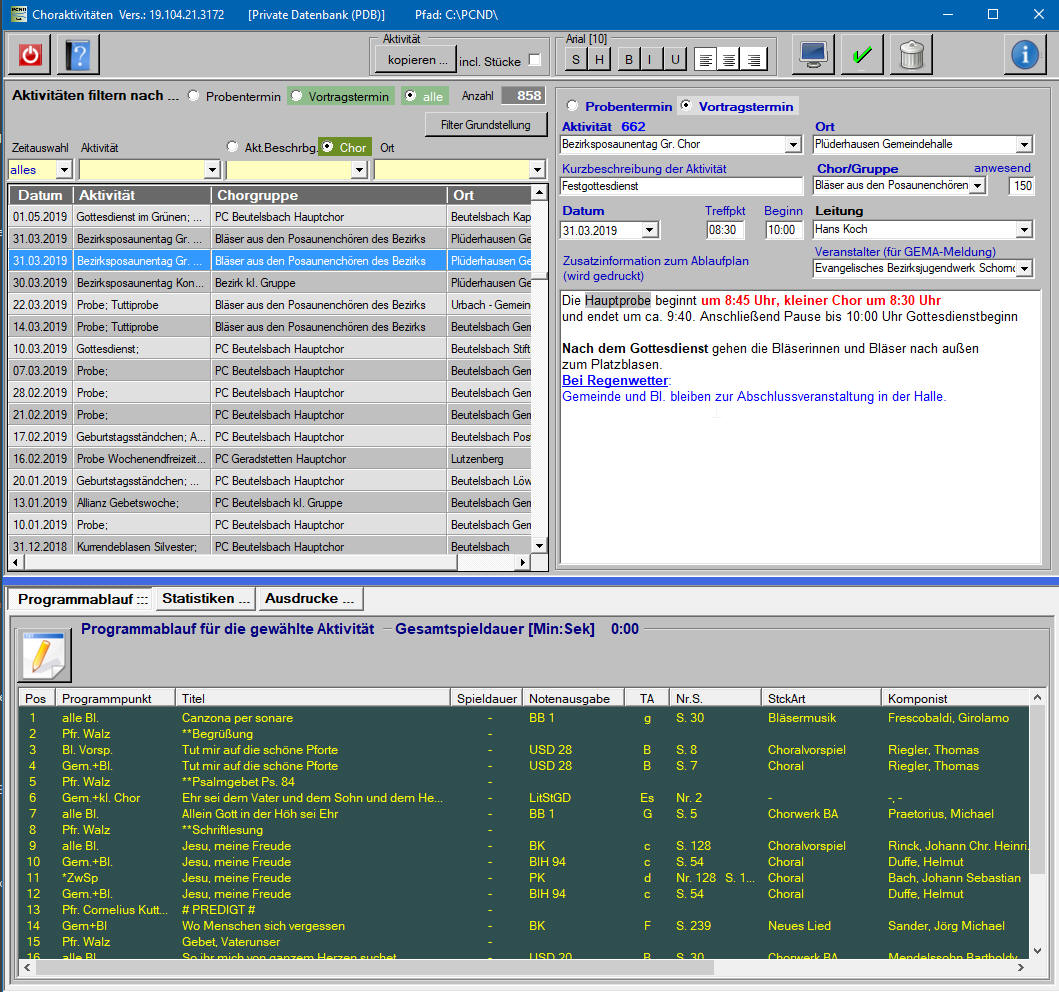Click the Komponist column header
1059x992 pixels.
[955, 698]
